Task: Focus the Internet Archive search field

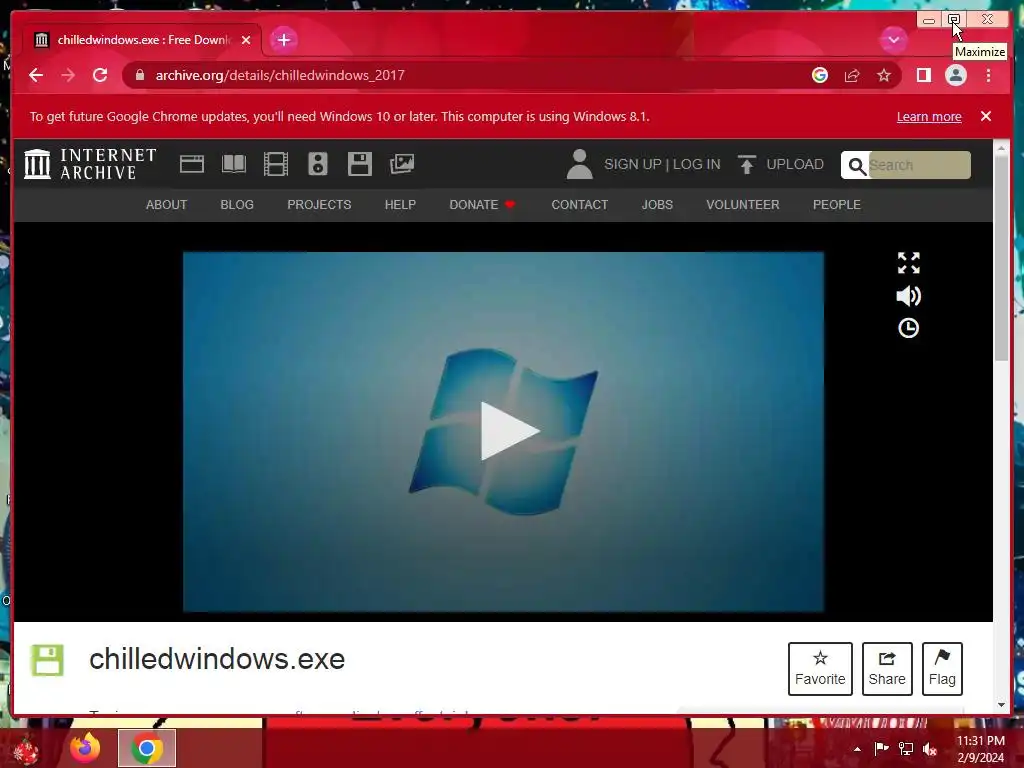Action: click(x=918, y=165)
